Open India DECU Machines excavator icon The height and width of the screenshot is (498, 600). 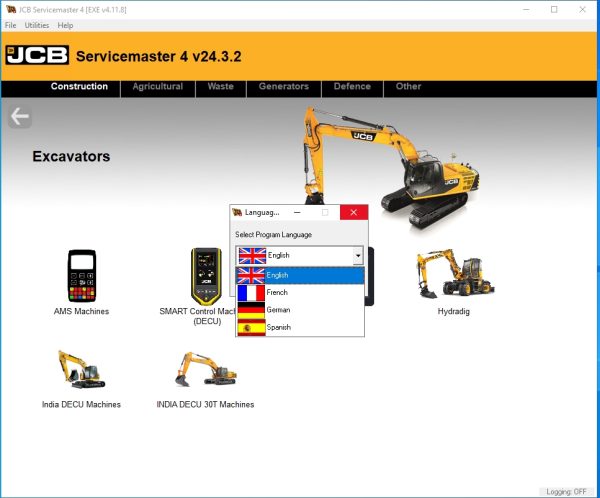(x=81, y=369)
